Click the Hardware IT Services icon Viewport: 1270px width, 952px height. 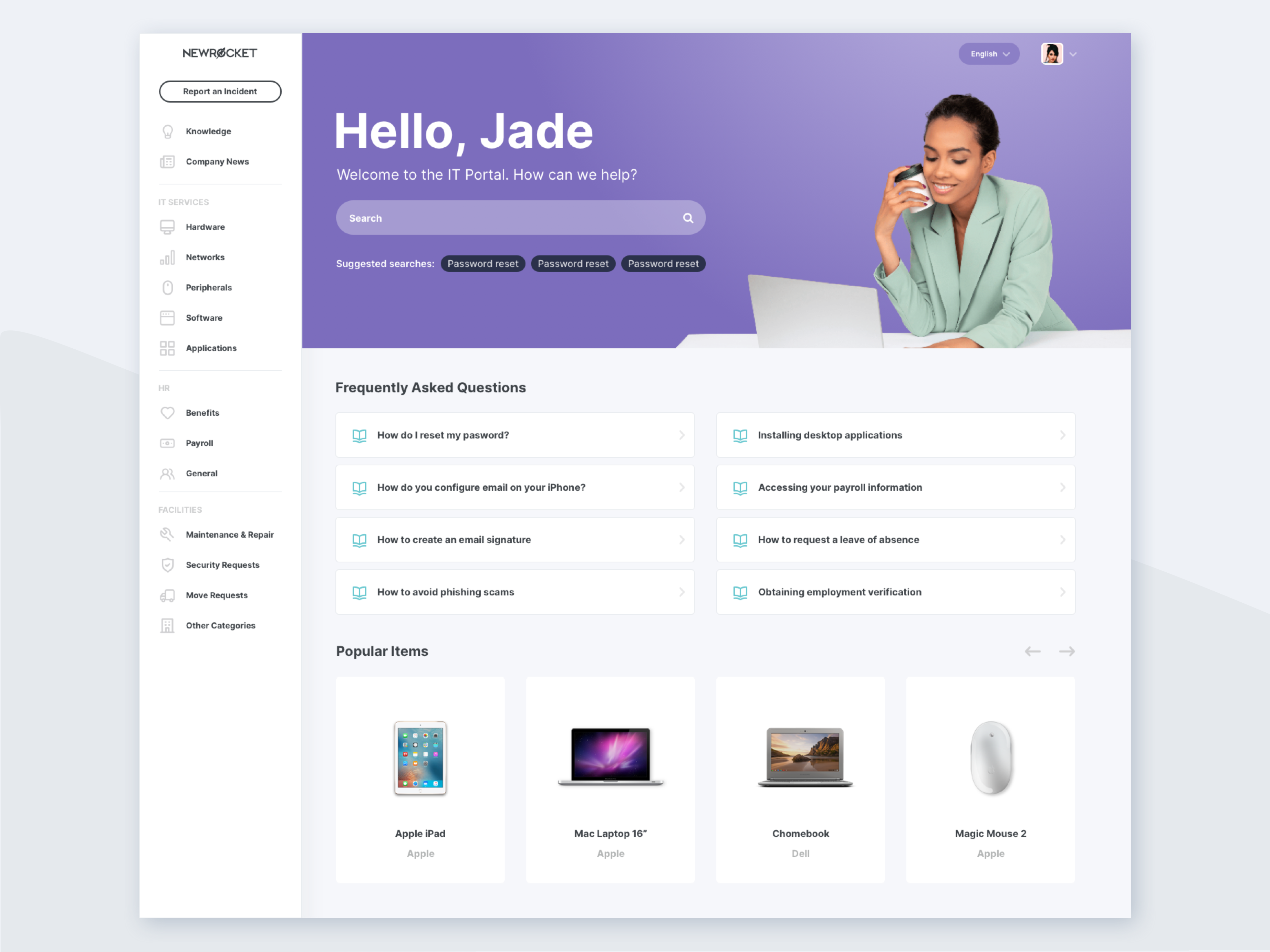click(167, 226)
